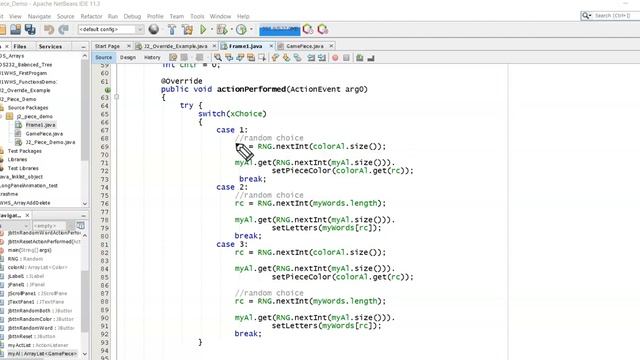640x360 pixels.
Task: Click the search magnifier icon in top right
Action: (586, 16)
